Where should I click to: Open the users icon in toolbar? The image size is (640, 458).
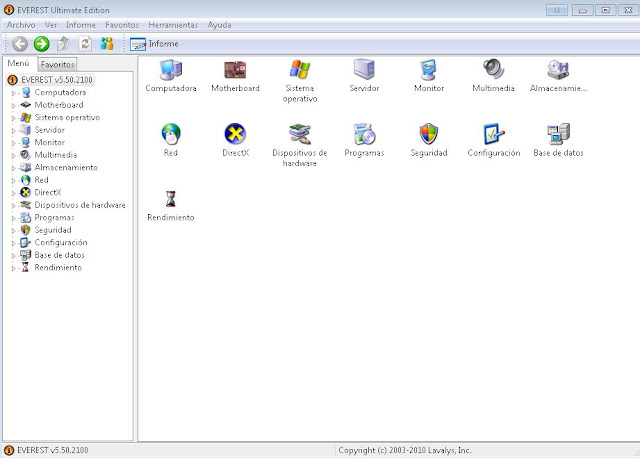click(x=107, y=44)
